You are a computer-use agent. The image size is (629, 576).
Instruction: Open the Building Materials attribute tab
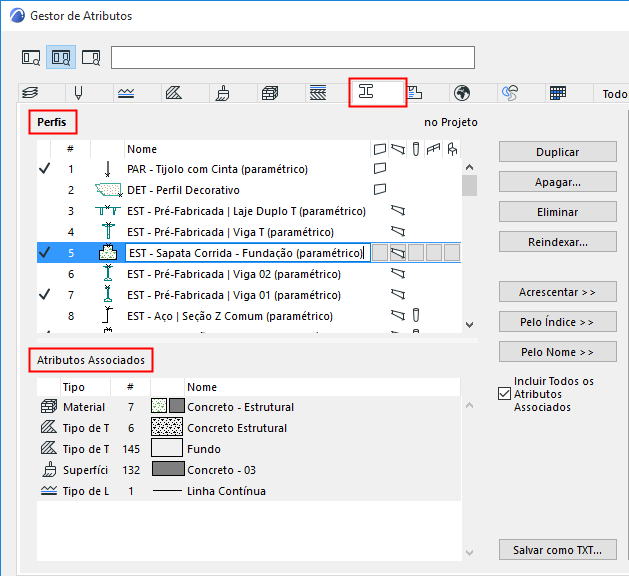point(270,93)
